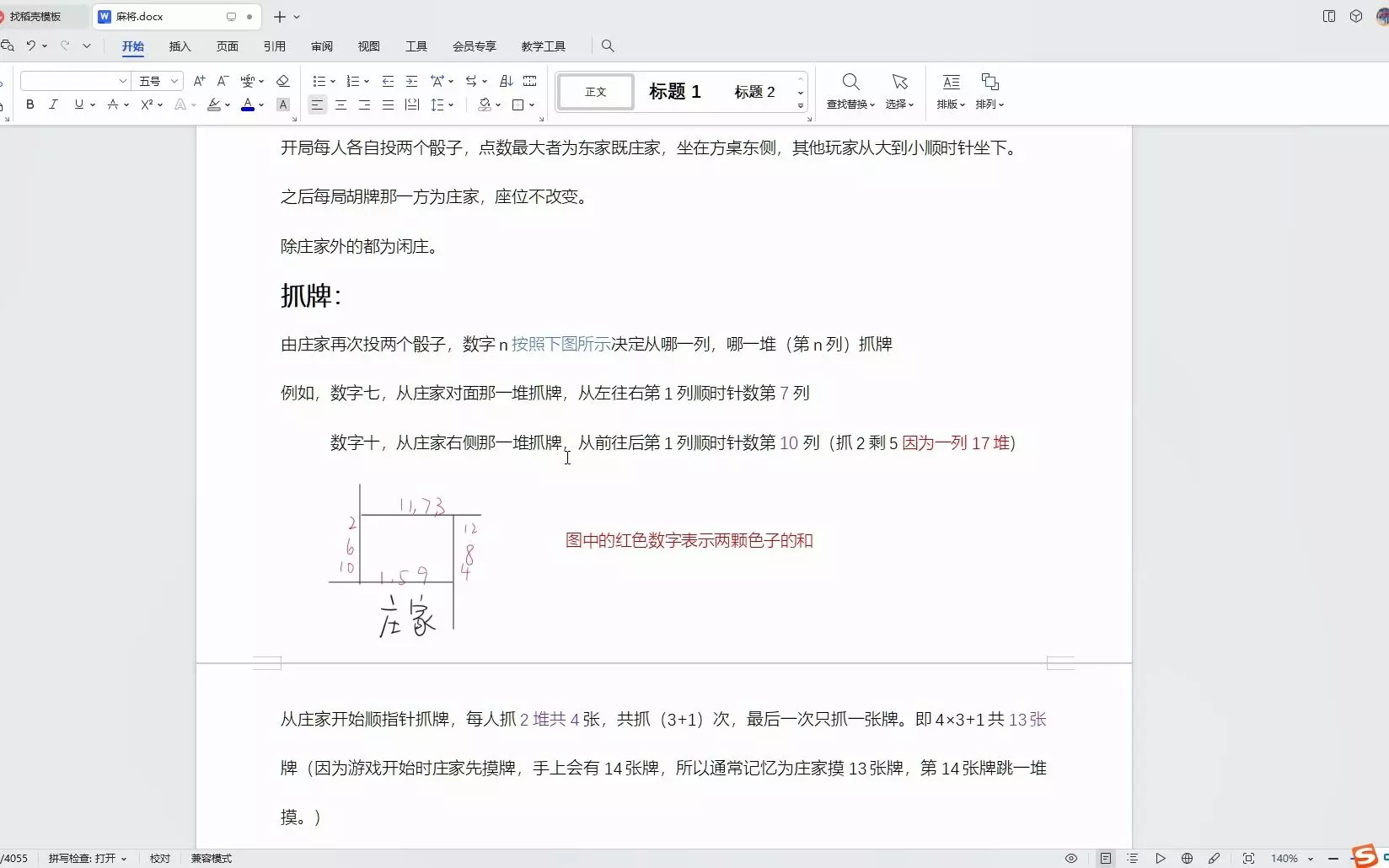Increase paragraph indent

coord(411,81)
